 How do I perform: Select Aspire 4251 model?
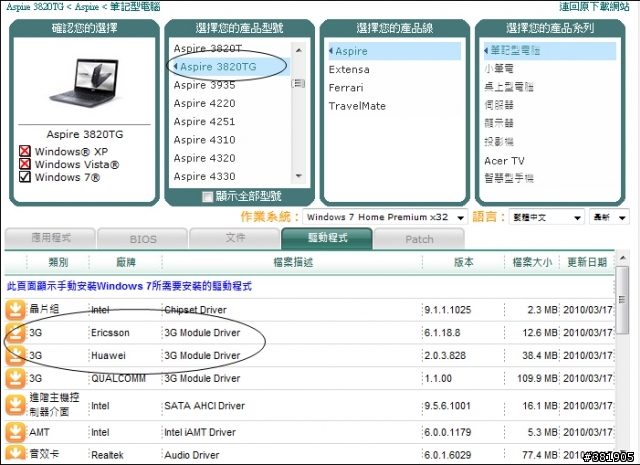[x=204, y=122]
